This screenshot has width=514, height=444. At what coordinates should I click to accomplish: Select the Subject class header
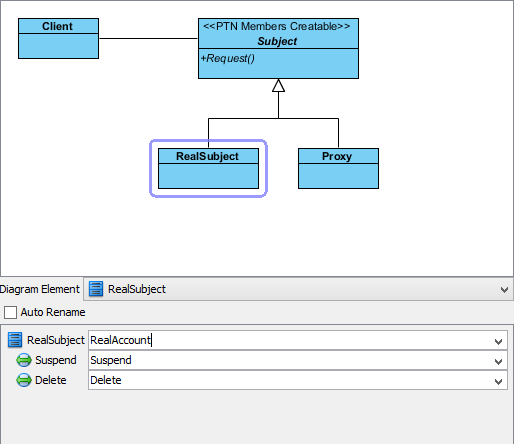pyautogui.click(x=278, y=34)
